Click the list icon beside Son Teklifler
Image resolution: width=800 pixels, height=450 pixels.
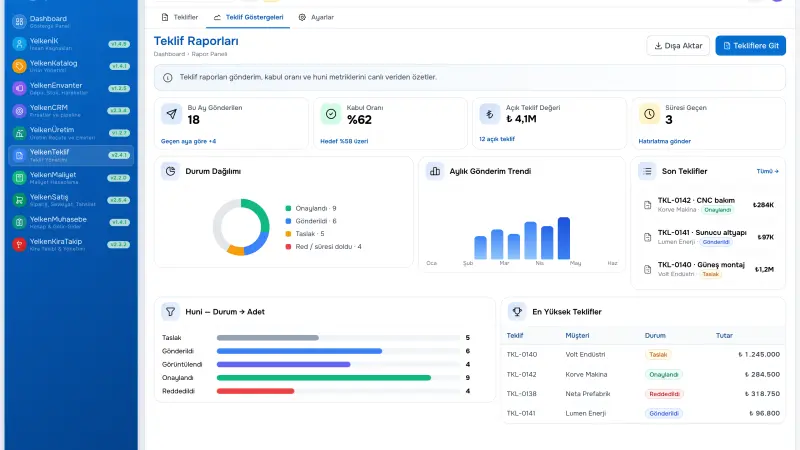click(x=647, y=171)
